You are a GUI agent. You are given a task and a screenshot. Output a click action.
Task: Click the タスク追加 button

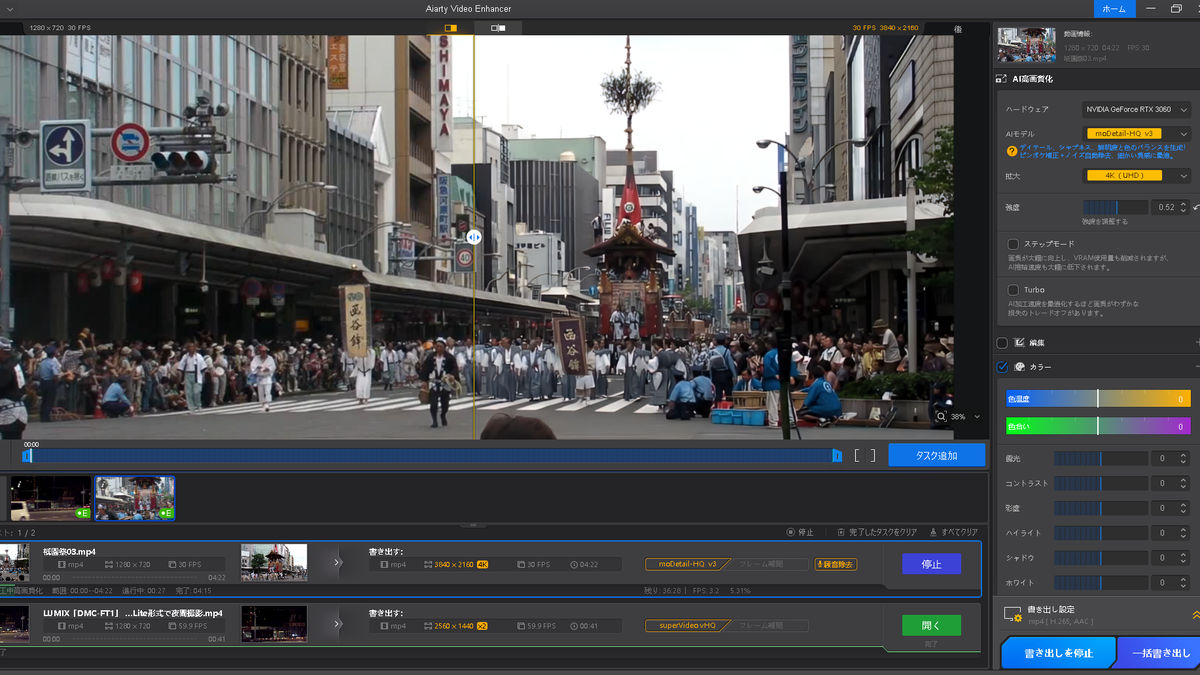point(936,456)
